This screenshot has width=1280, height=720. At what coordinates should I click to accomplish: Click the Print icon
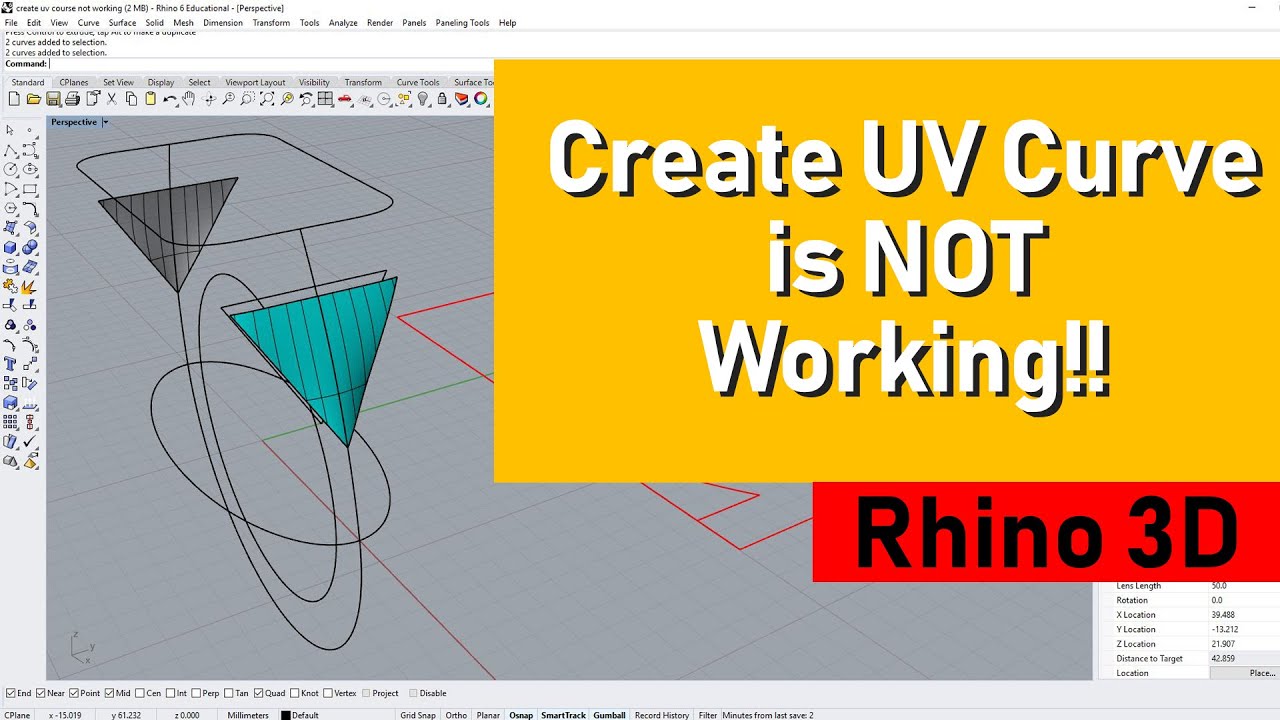pyautogui.click(x=72, y=99)
